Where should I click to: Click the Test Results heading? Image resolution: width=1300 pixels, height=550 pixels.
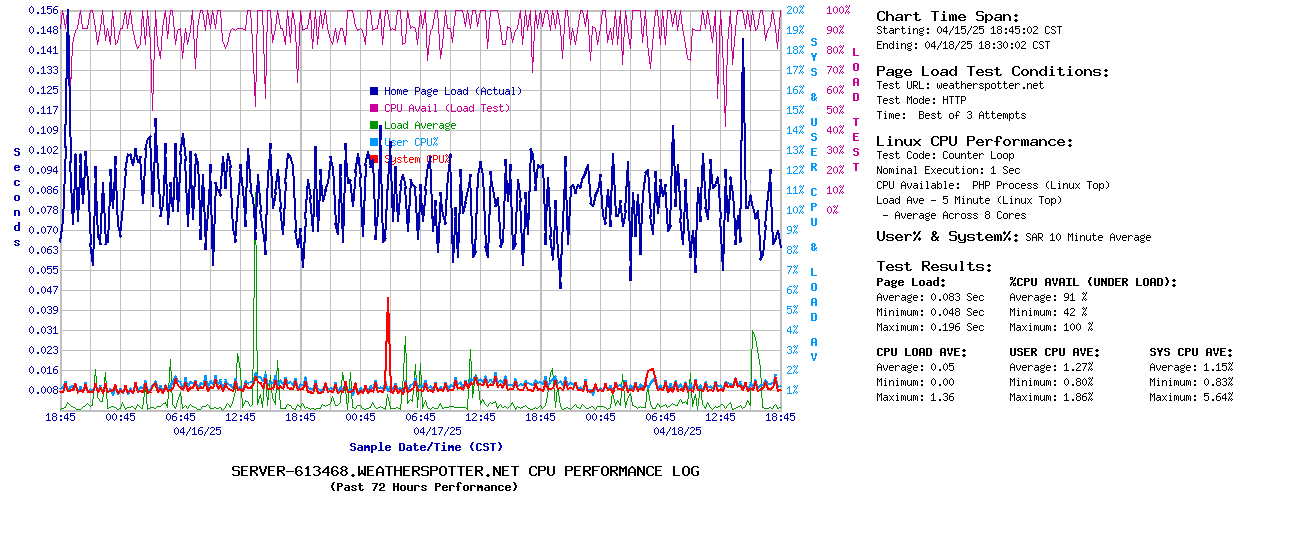(934, 266)
